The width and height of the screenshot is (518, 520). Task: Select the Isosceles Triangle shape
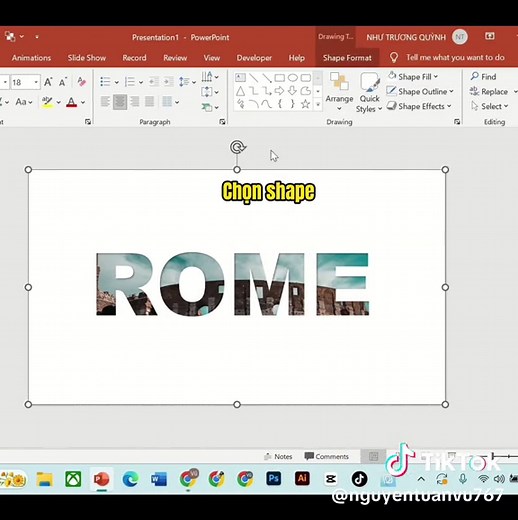point(240,91)
